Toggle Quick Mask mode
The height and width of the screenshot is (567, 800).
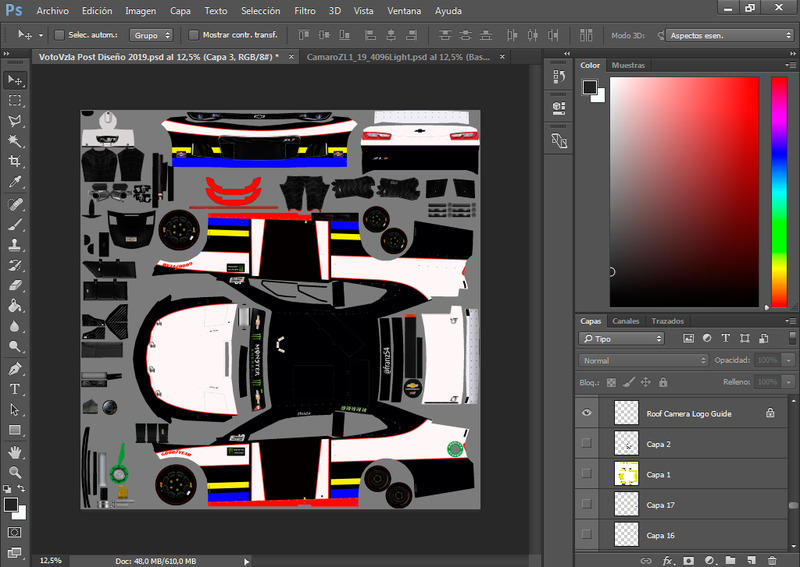[x=15, y=532]
